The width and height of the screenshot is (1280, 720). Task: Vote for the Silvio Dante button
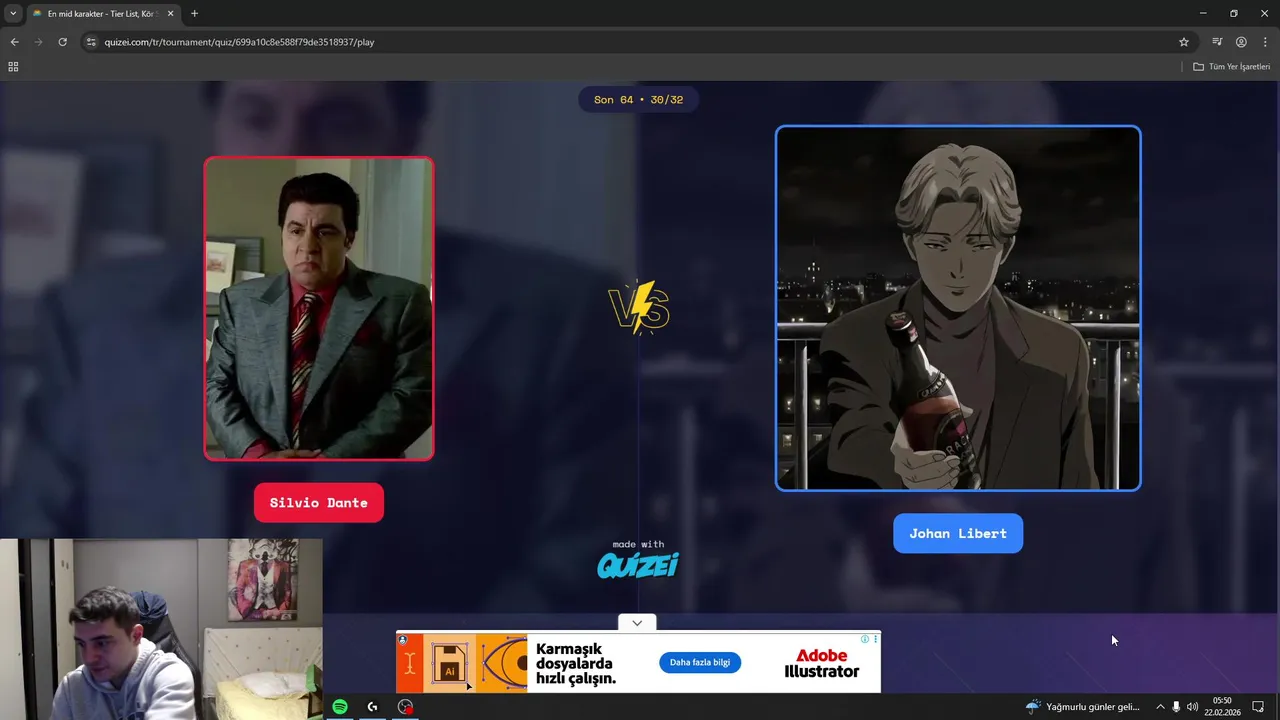319,503
